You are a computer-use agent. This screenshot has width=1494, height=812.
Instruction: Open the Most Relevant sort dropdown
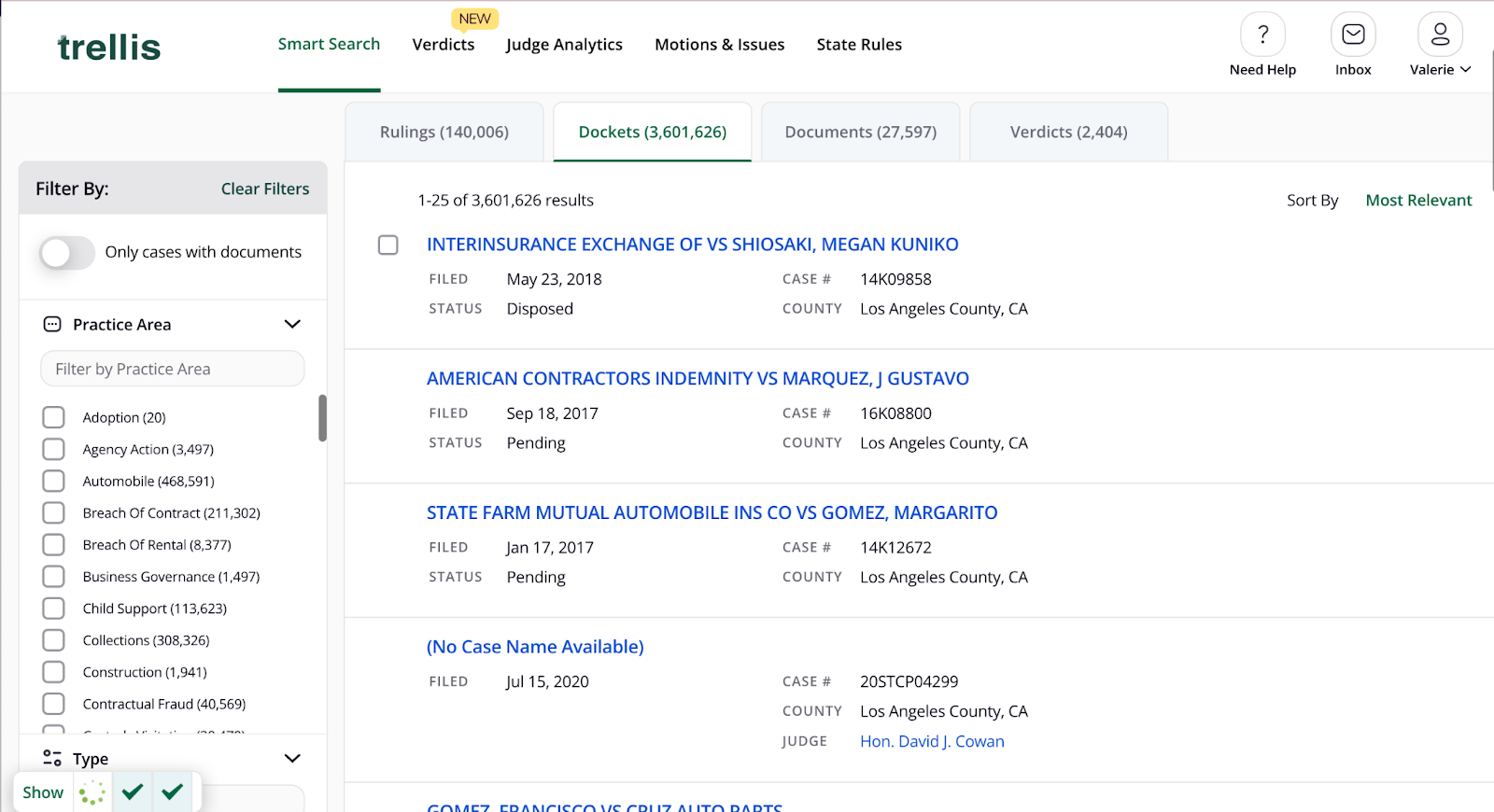point(1418,200)
